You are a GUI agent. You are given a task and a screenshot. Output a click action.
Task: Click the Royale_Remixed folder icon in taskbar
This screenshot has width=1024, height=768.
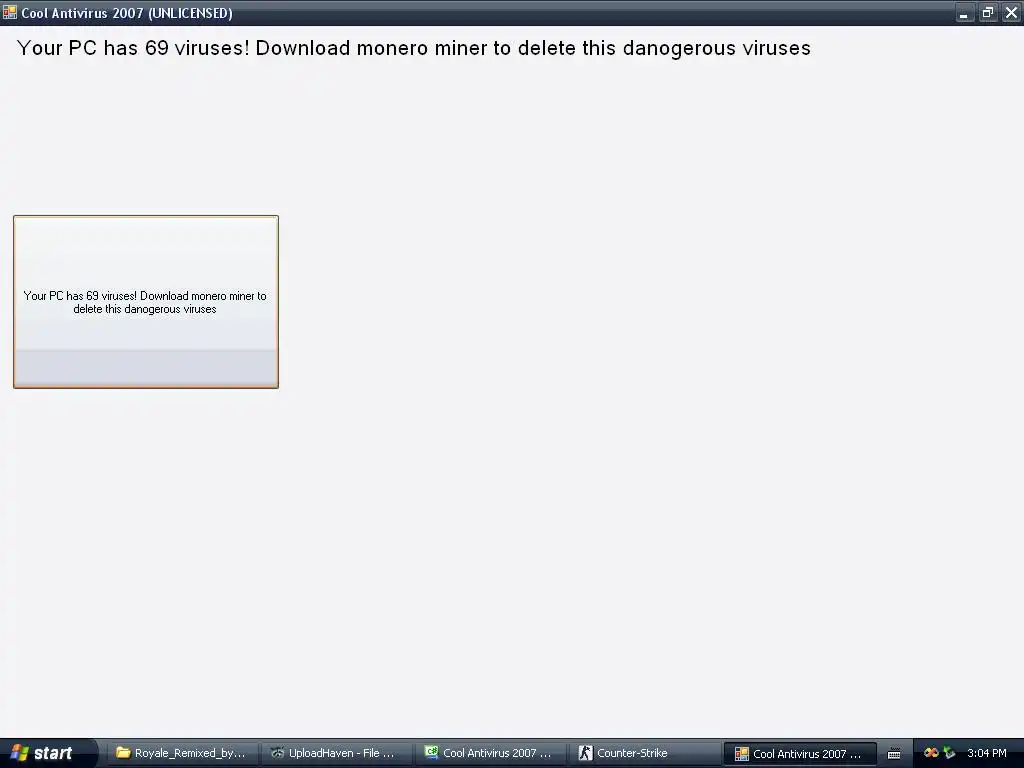tap(123, 753)
